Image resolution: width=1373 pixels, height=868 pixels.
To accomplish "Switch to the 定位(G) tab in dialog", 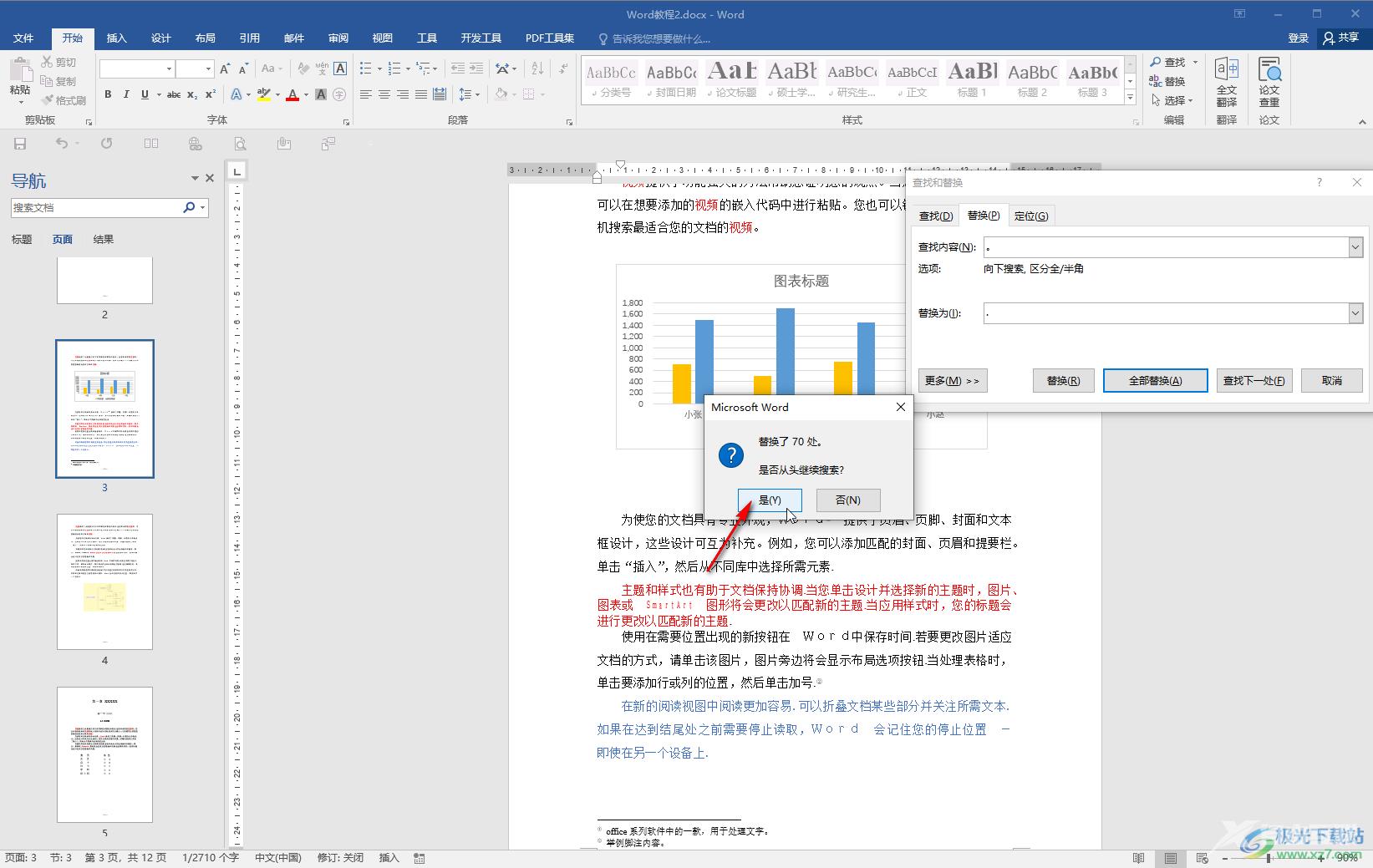I will click(1031, 216).
